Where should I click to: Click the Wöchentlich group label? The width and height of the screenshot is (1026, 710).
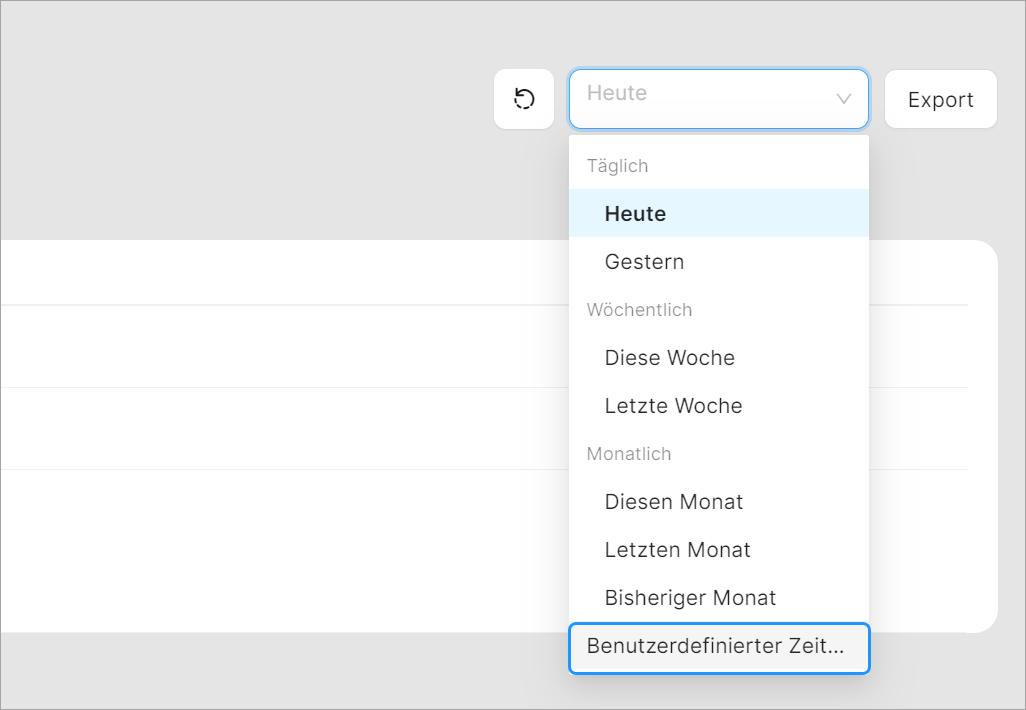[639, 310]
